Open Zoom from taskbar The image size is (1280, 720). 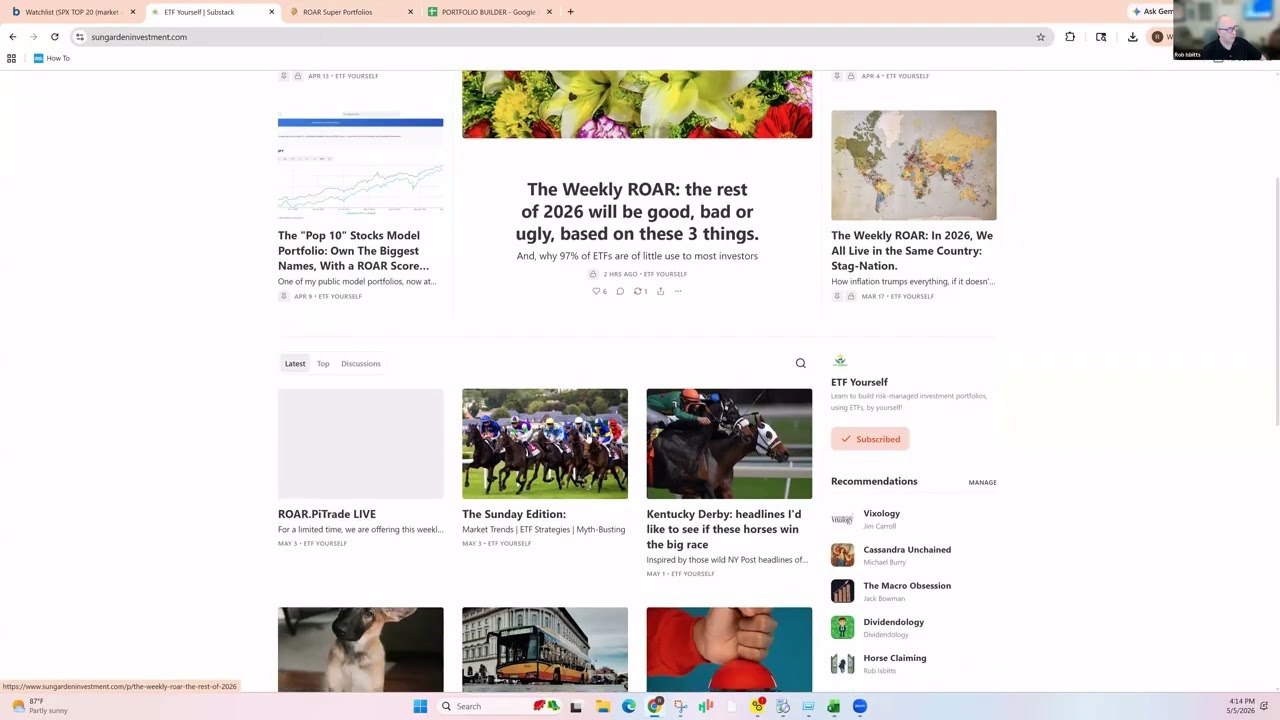coord(859,706)
